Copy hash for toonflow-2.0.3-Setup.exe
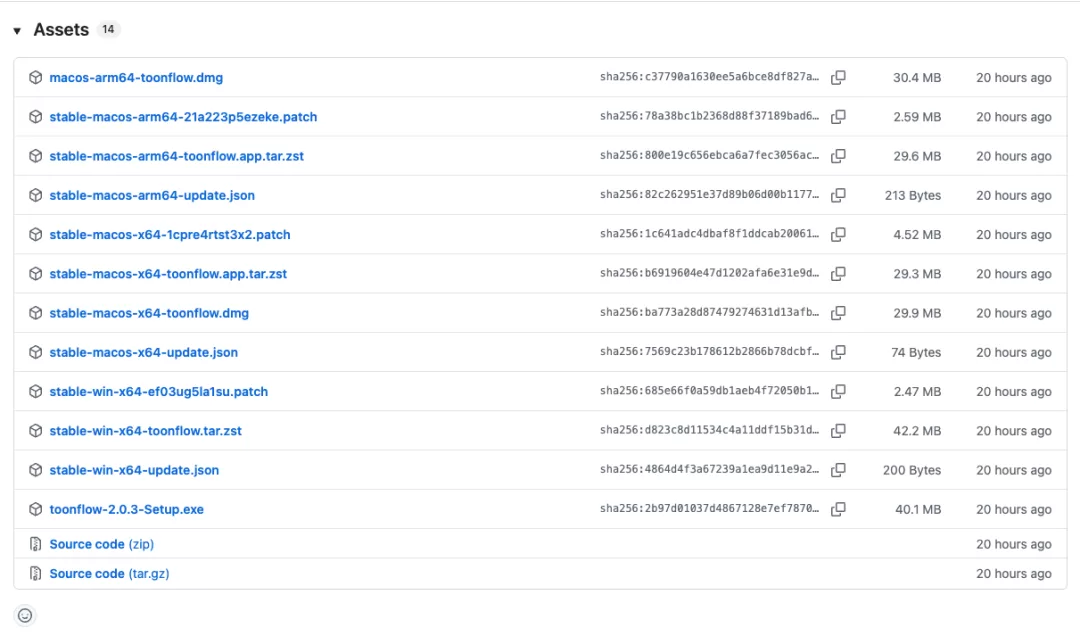This screenshot has height=636, width=1080. point(838,509)
